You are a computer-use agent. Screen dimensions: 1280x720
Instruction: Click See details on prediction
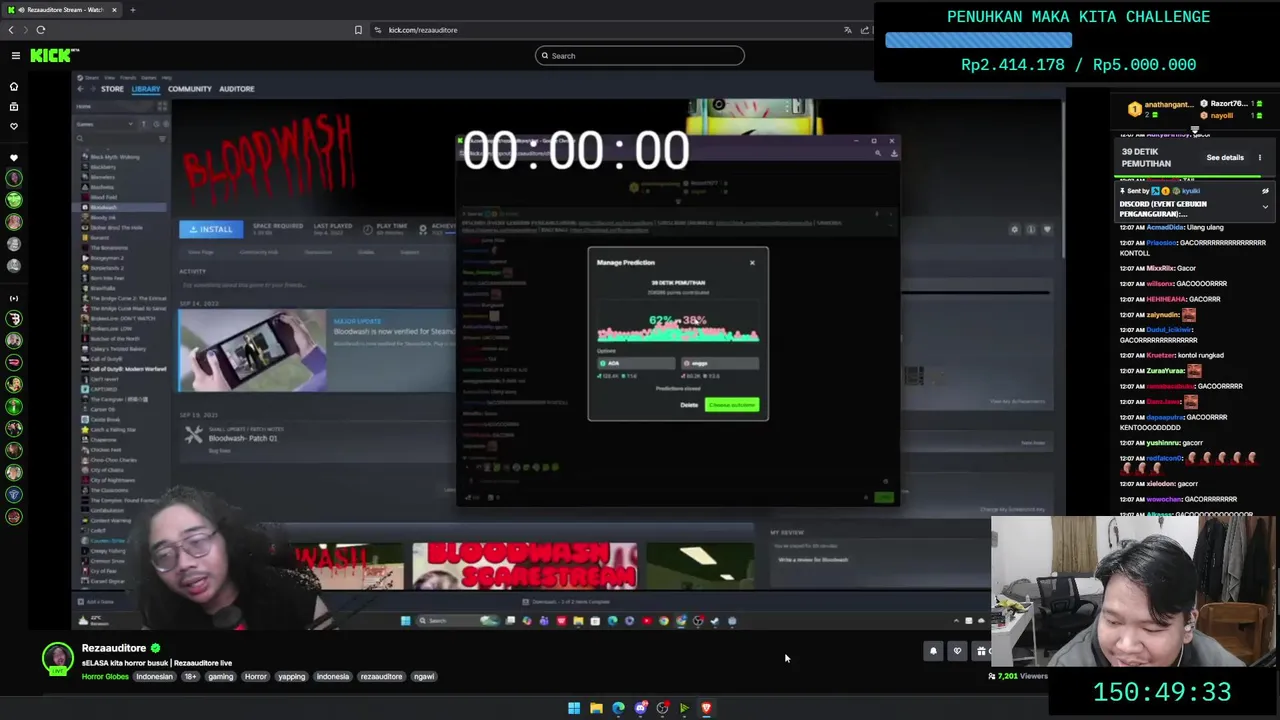(1225, 158)
